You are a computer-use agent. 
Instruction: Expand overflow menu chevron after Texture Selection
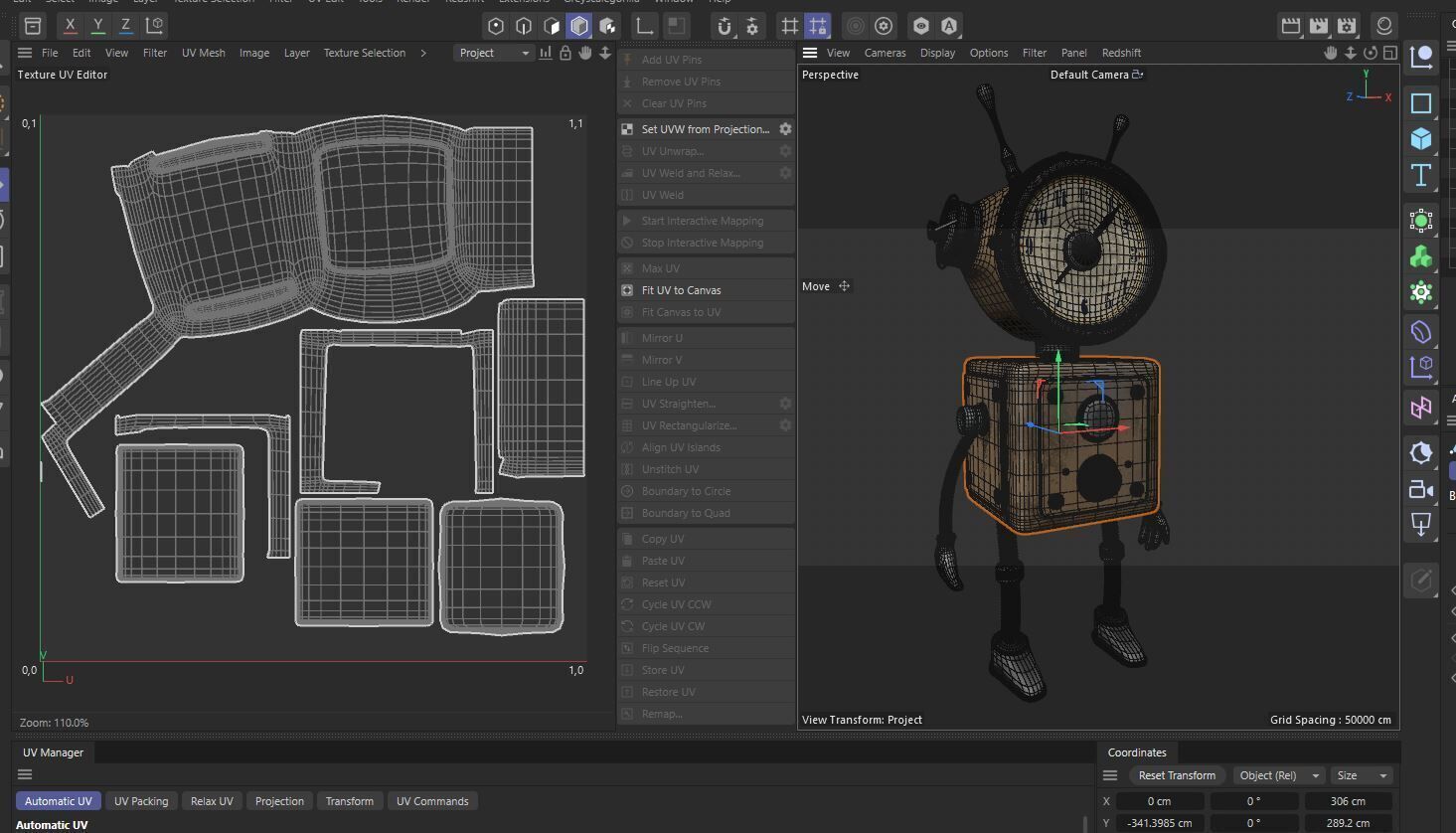coord(423,53)
